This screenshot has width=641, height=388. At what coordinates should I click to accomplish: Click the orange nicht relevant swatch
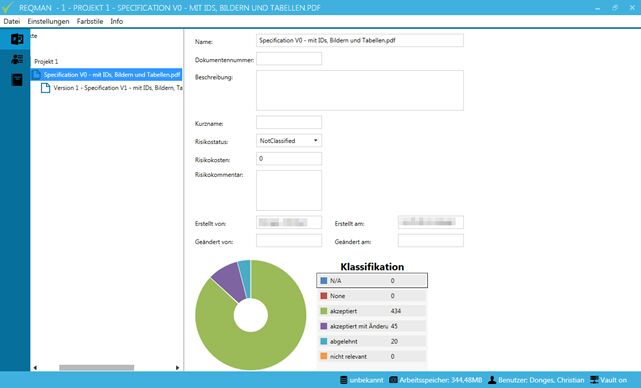click(x=324, y=357)
